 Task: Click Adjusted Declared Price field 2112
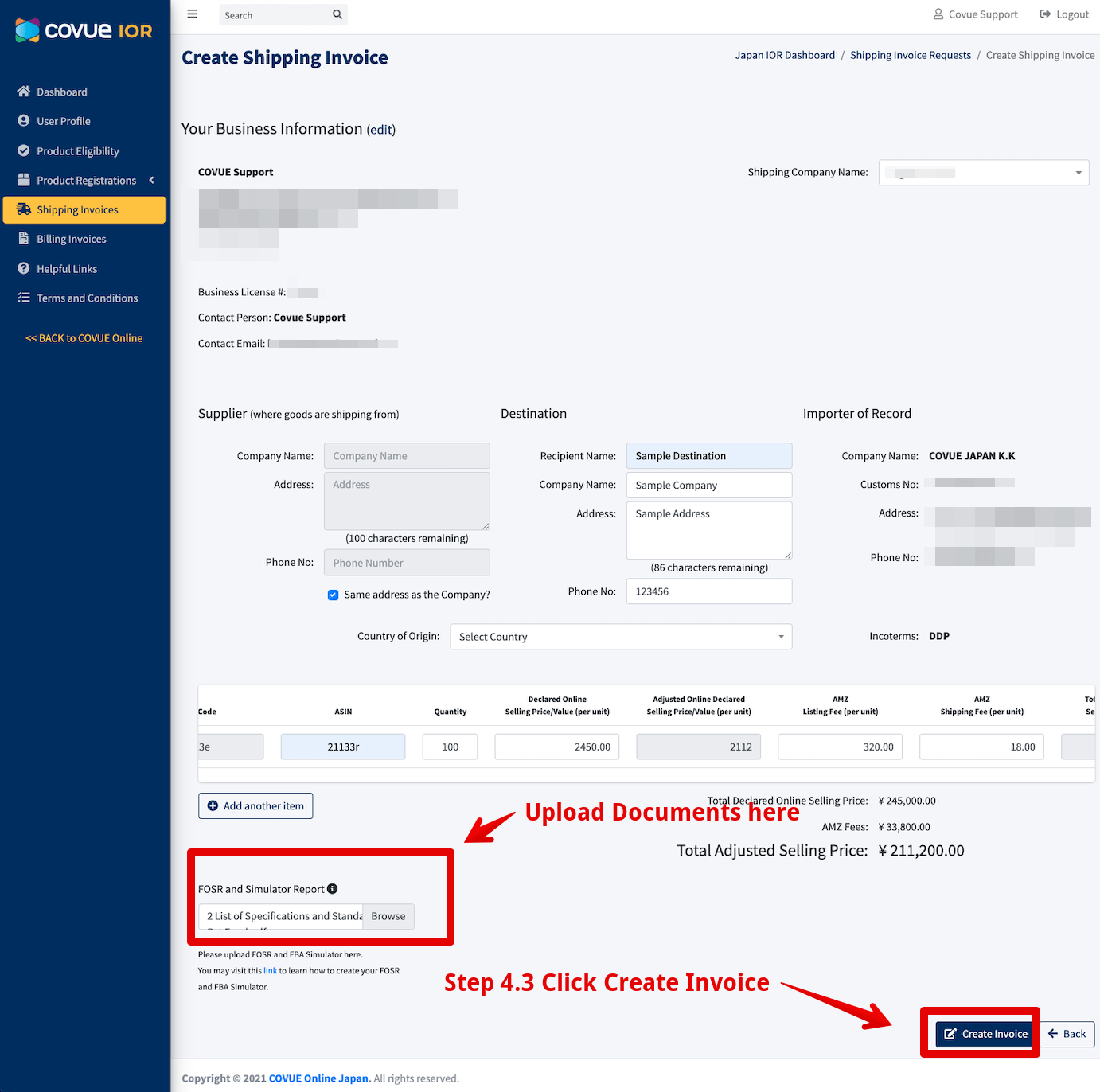click(699, 747)
